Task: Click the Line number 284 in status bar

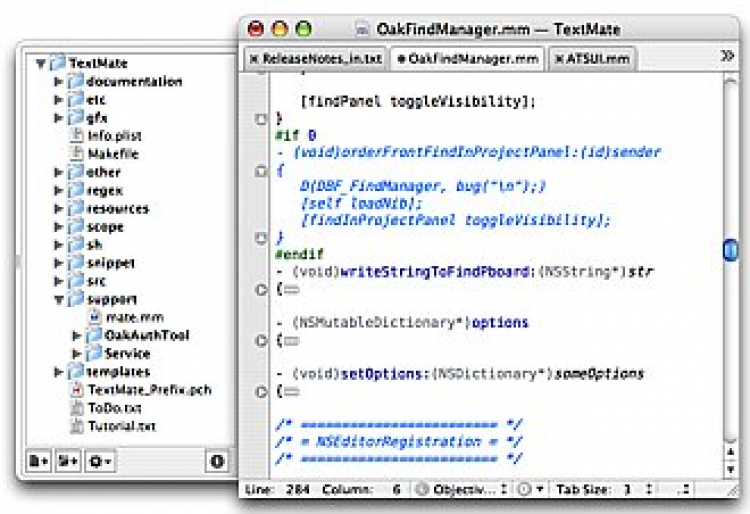Action: coord(298,489)
